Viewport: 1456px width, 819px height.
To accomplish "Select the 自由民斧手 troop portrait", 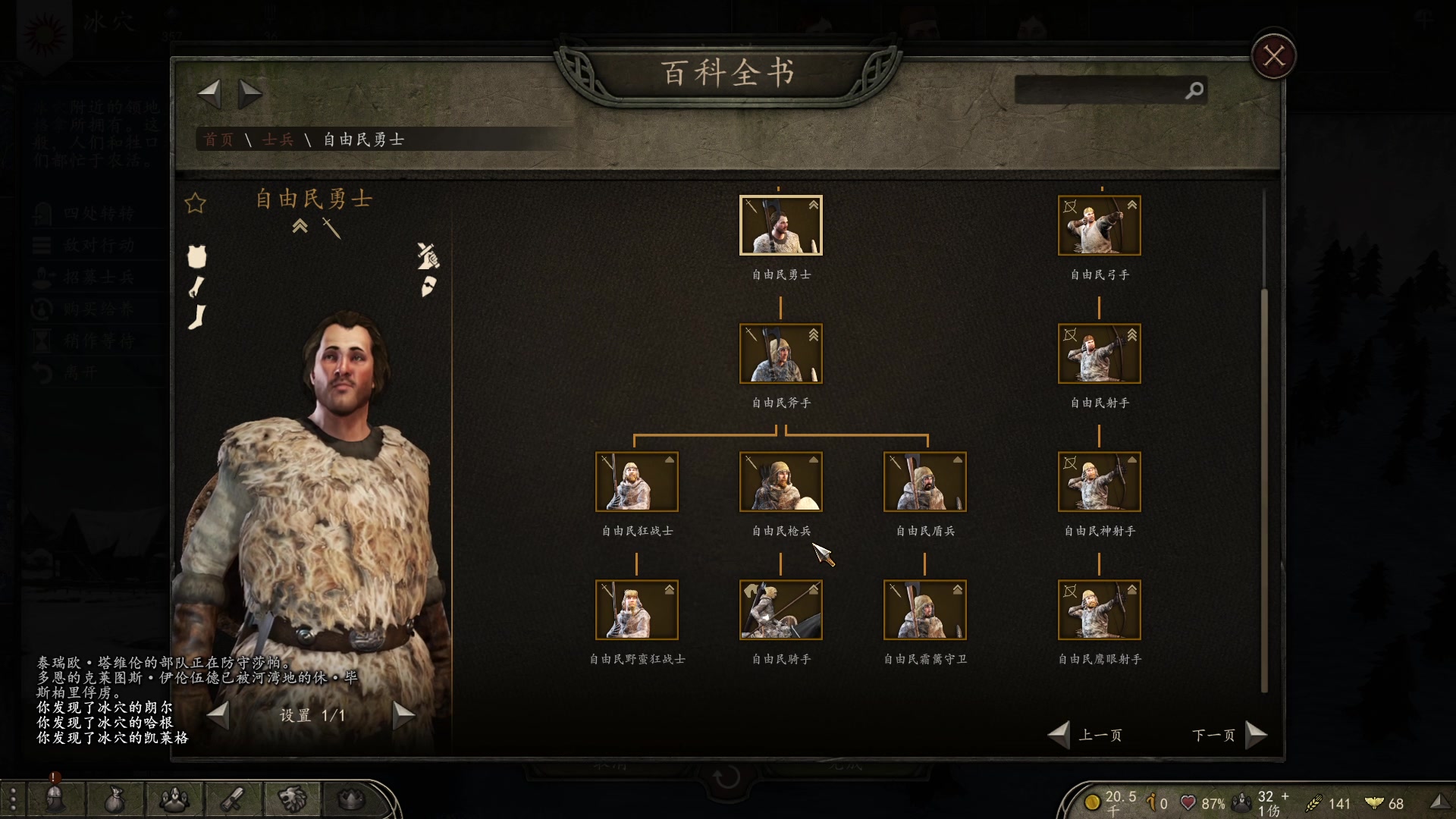I will (781, 353).
